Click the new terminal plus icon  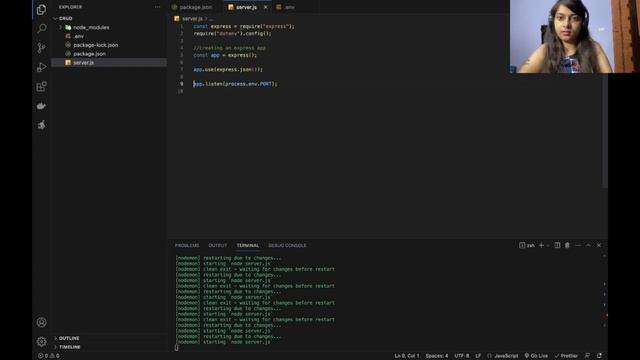541,245
